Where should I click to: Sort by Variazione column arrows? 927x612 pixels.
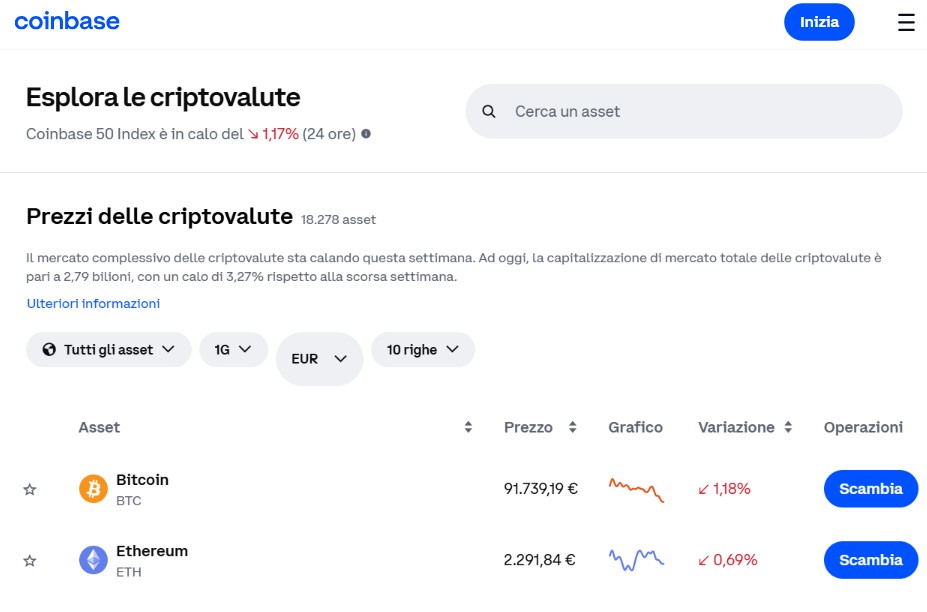788,428
